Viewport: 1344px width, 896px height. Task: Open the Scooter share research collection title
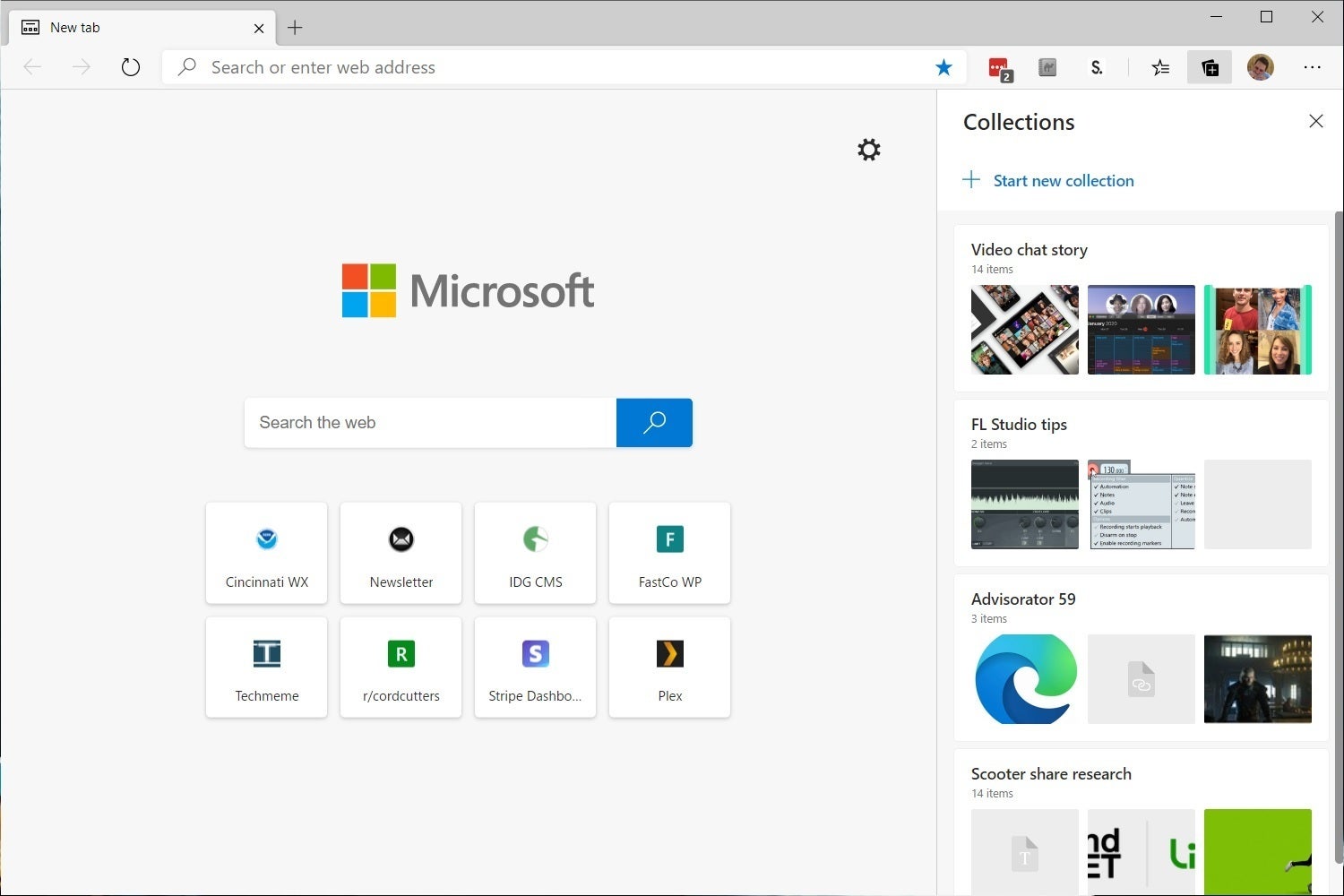coord(1051,774)
